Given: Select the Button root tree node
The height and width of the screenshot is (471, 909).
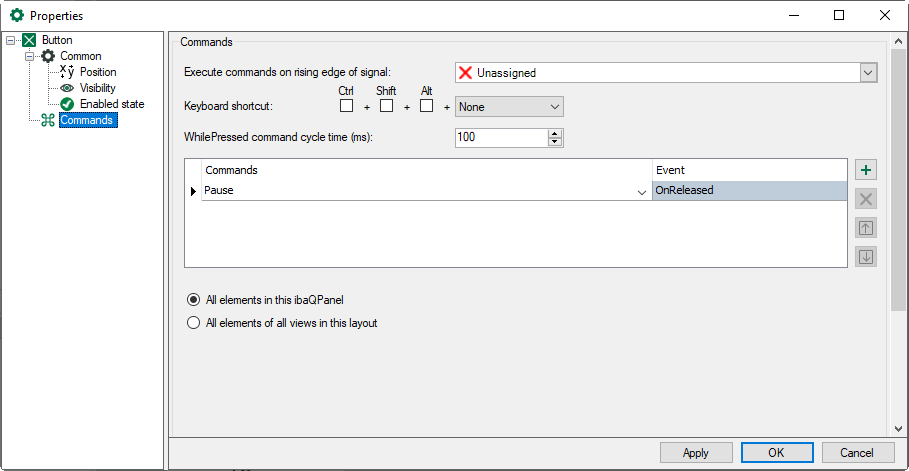Looking at the screenshot, I should [x=57, y=40].
